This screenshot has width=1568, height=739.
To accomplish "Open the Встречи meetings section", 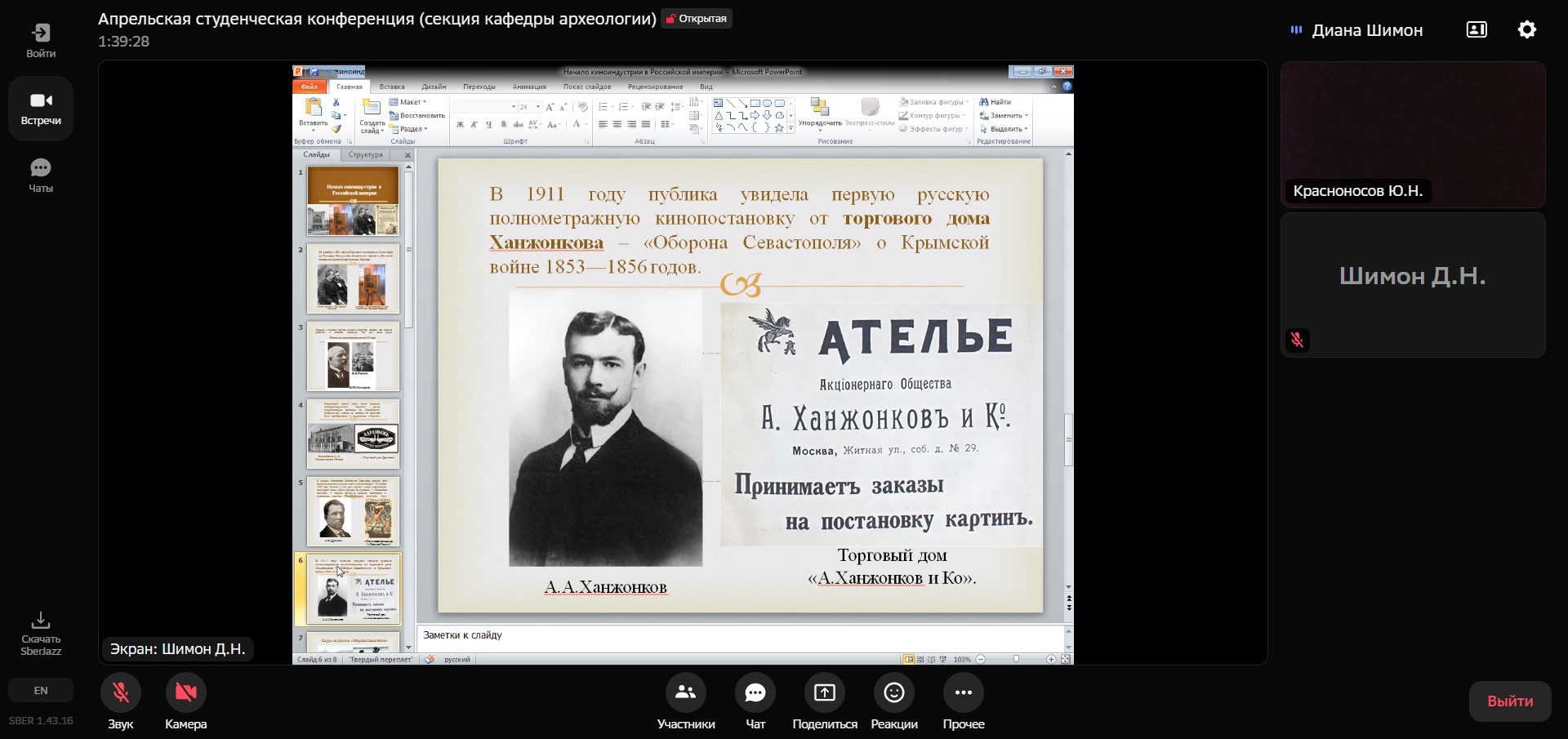I will 41,109.
